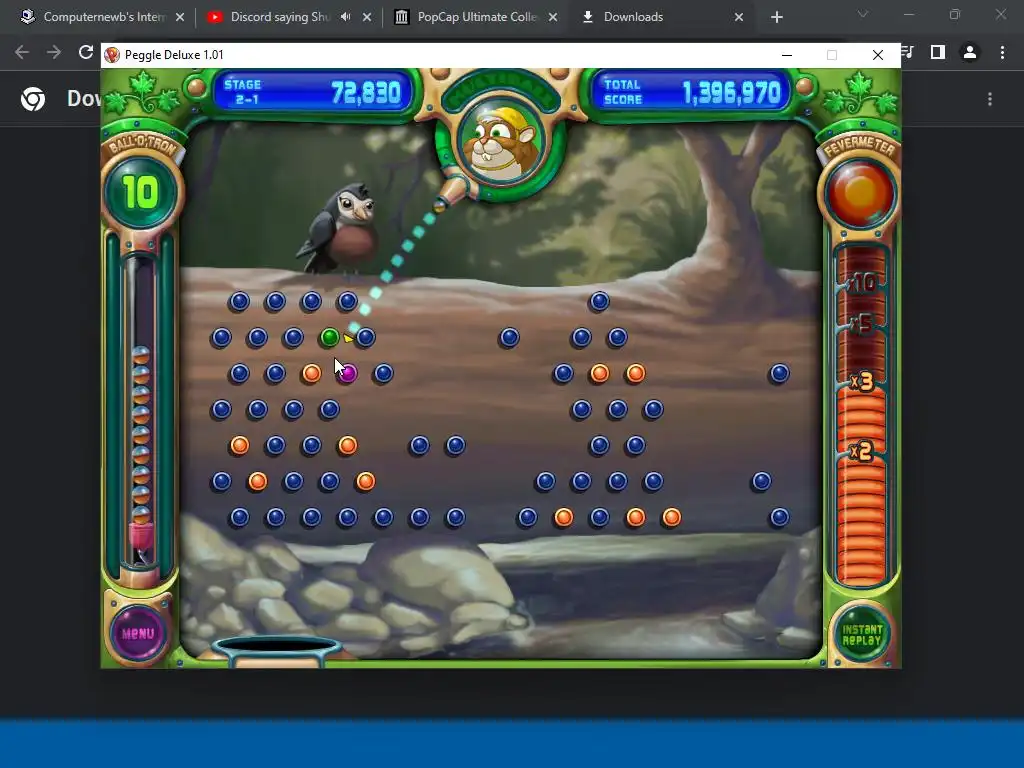This screenshot has height=768, width=1024.
Task: Toggle the Chrome side panel
Action: (938, 52)
